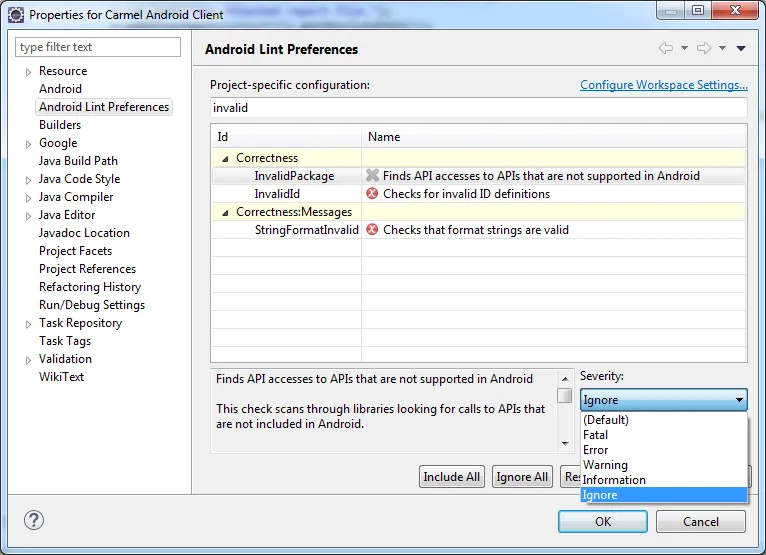This screenshot has width=766, height=555.
Task: Click the type filter text field
Action: click(x=98, y=47)
